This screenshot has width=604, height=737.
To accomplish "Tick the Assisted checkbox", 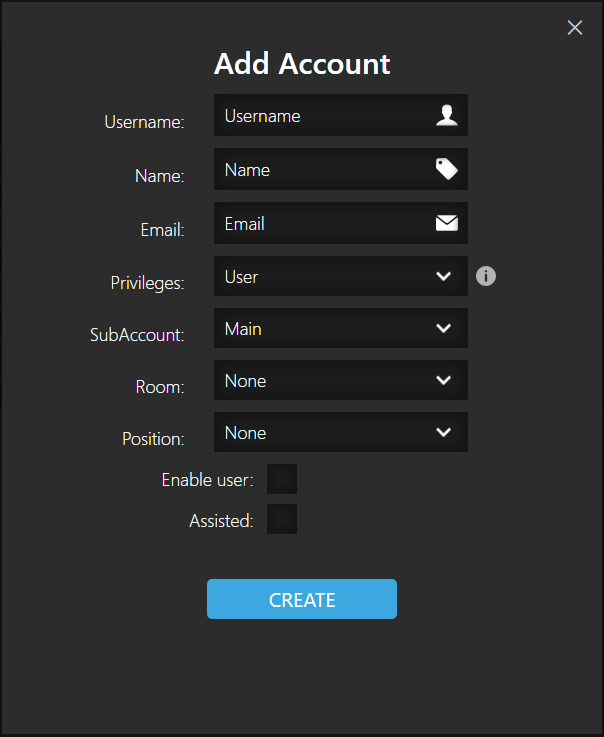I will [x=282, y=519].
